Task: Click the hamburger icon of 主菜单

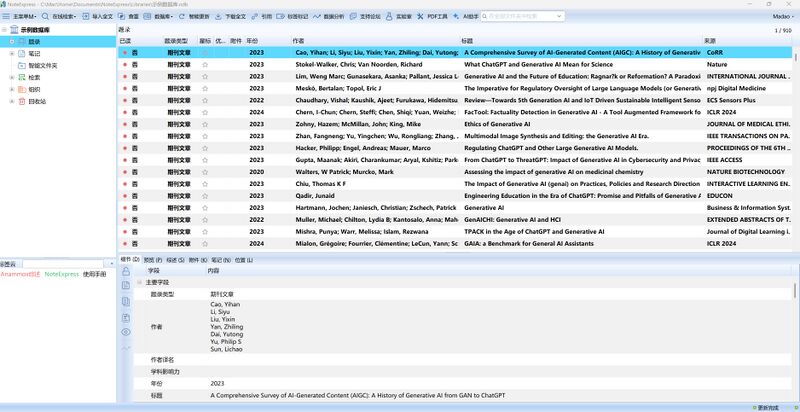Action: (x=6, y=16)
